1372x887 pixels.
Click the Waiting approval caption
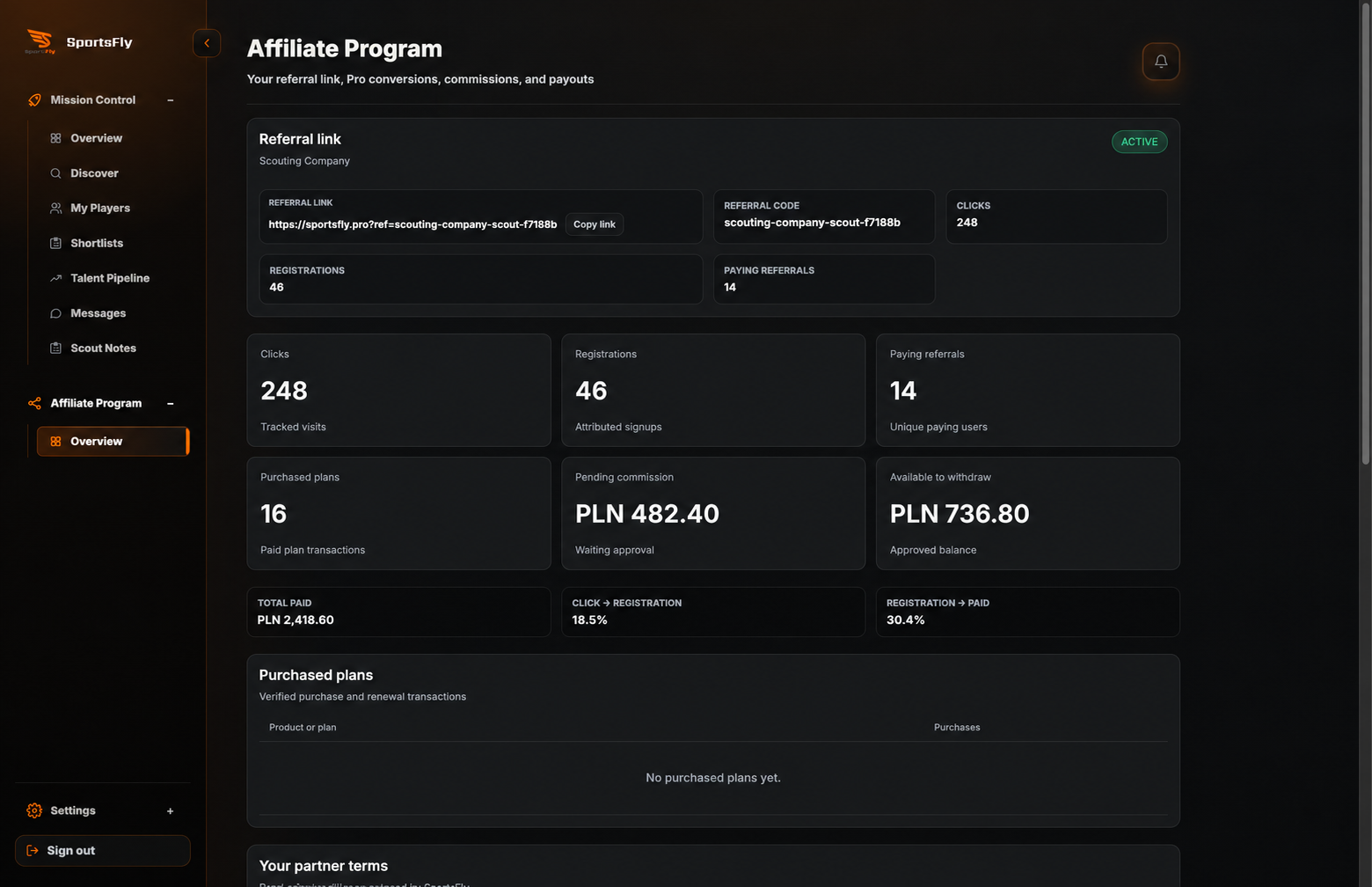point(615,550)
